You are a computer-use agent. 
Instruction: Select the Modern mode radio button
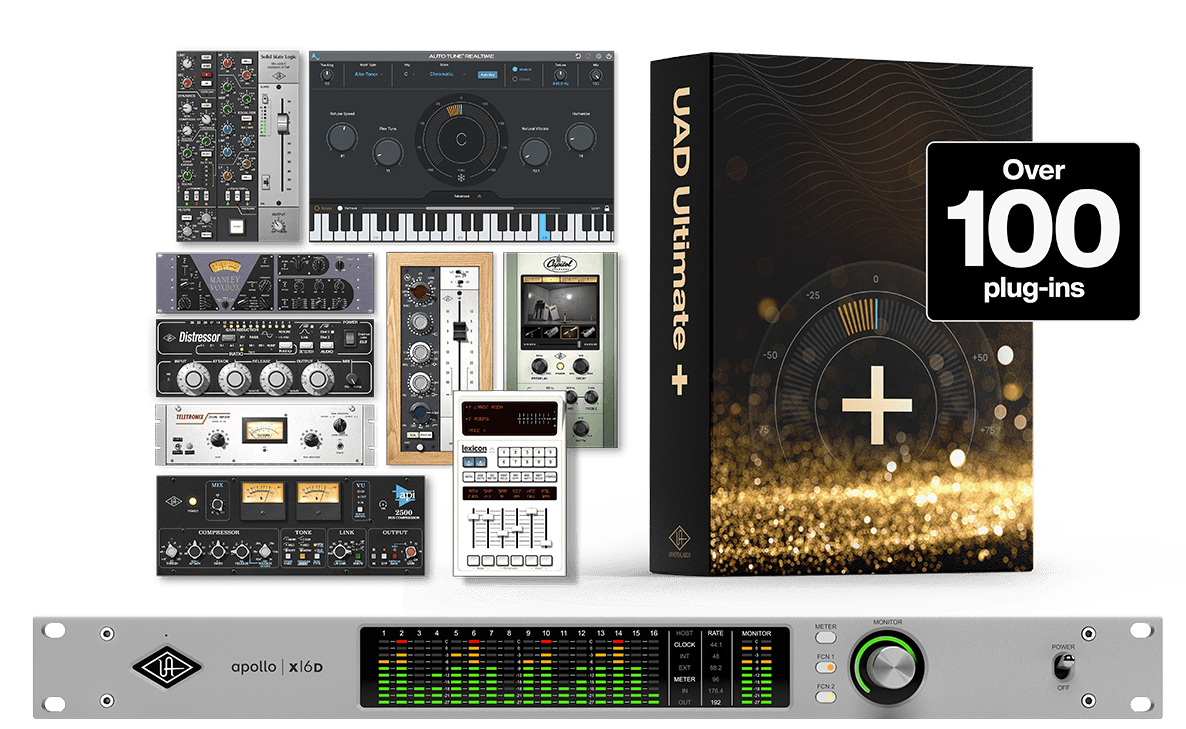(515, 69)
